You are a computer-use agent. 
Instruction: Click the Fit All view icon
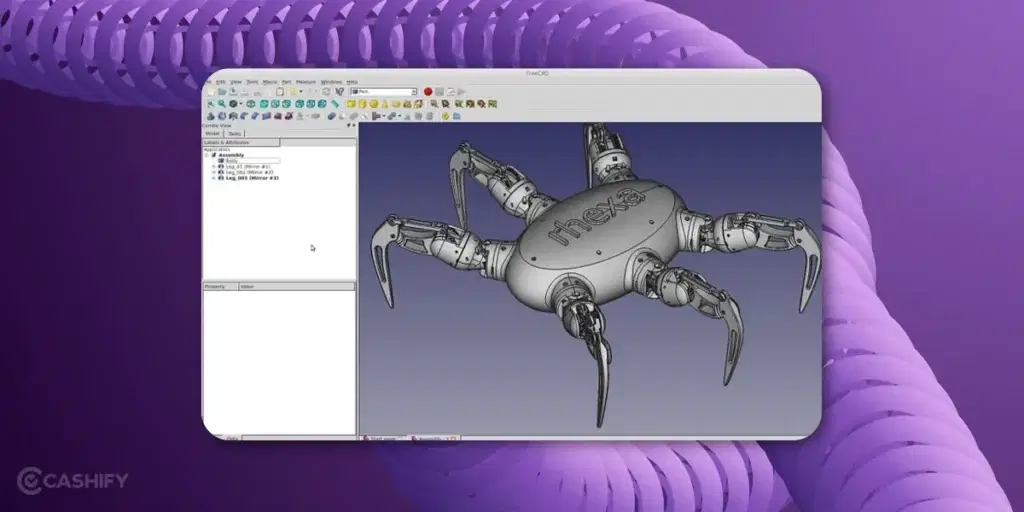coord(211,104)
